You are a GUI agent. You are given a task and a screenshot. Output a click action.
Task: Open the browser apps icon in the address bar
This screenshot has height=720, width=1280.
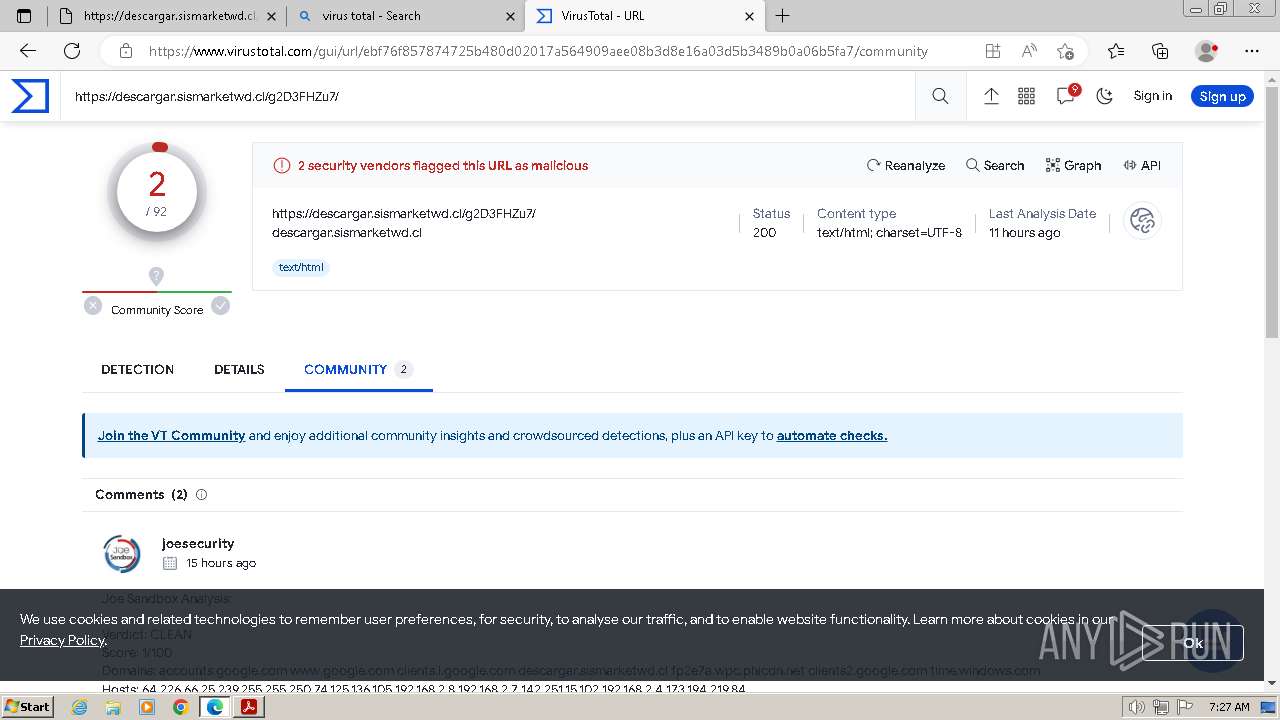[992, 51]
